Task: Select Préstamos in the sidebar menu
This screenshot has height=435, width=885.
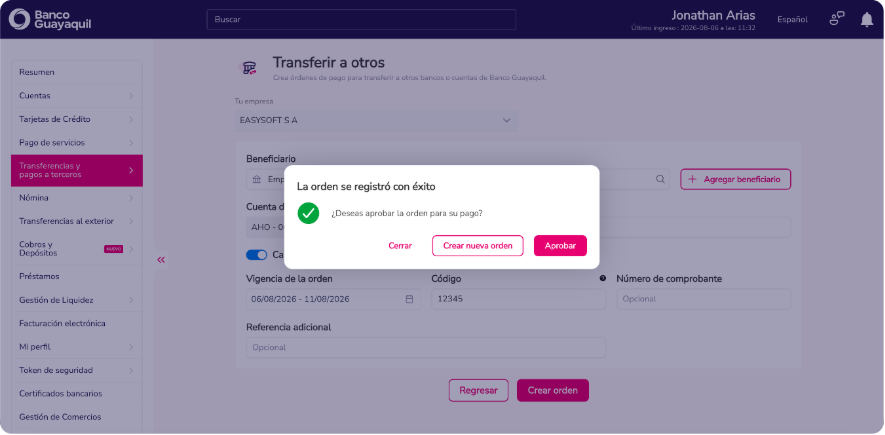Action: pos(77,276)
